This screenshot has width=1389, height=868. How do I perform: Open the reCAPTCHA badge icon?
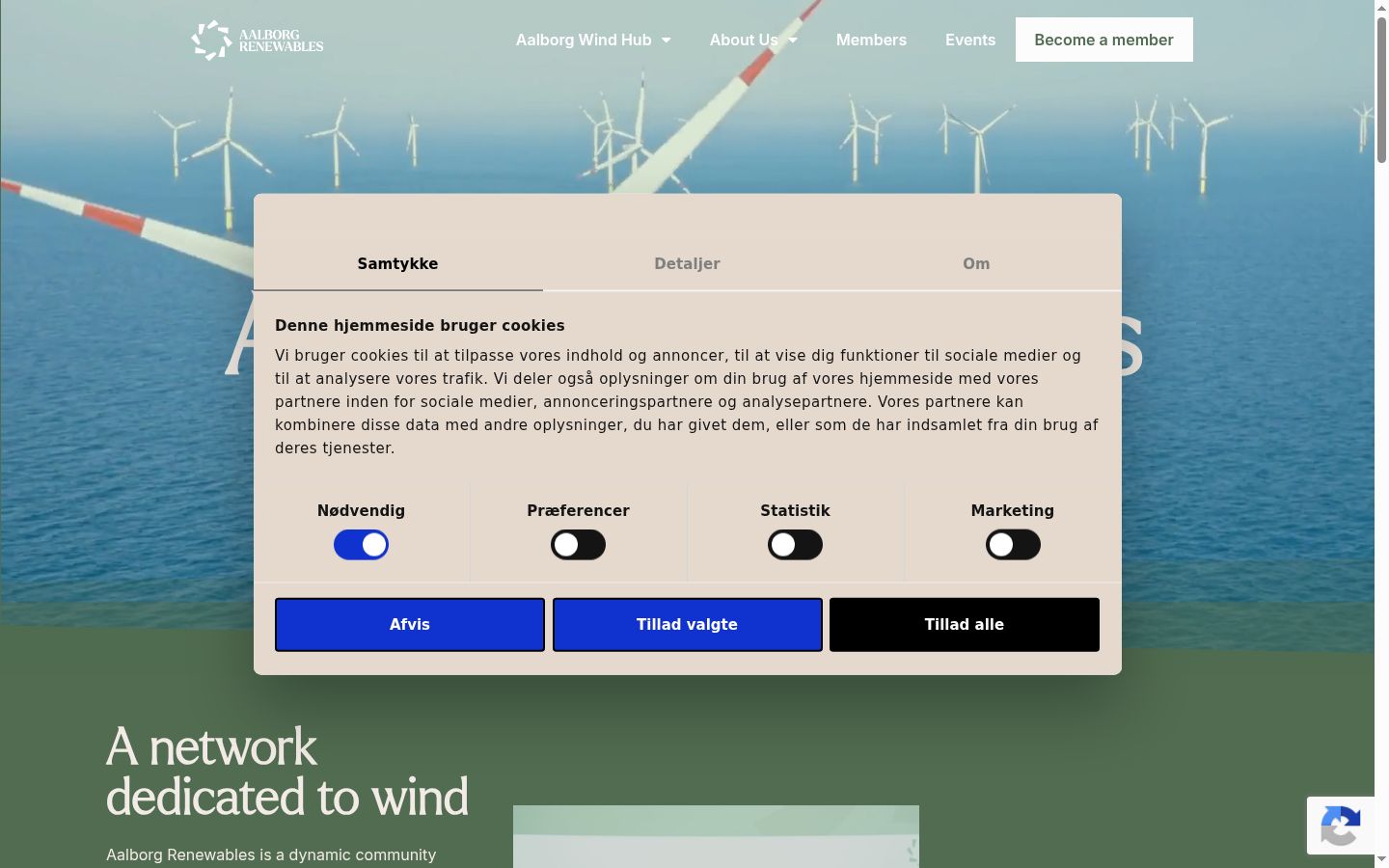click(x=1341, y=826)
